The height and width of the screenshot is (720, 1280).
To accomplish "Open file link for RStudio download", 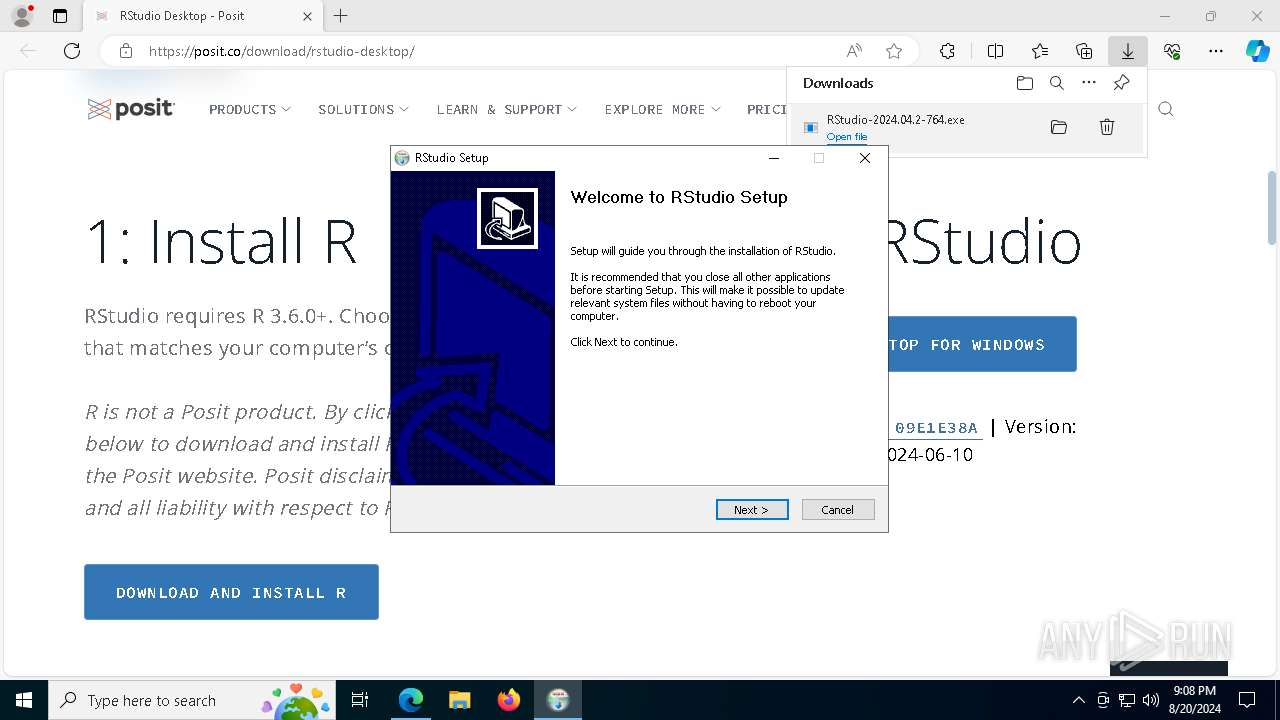I will click(846, 137).
